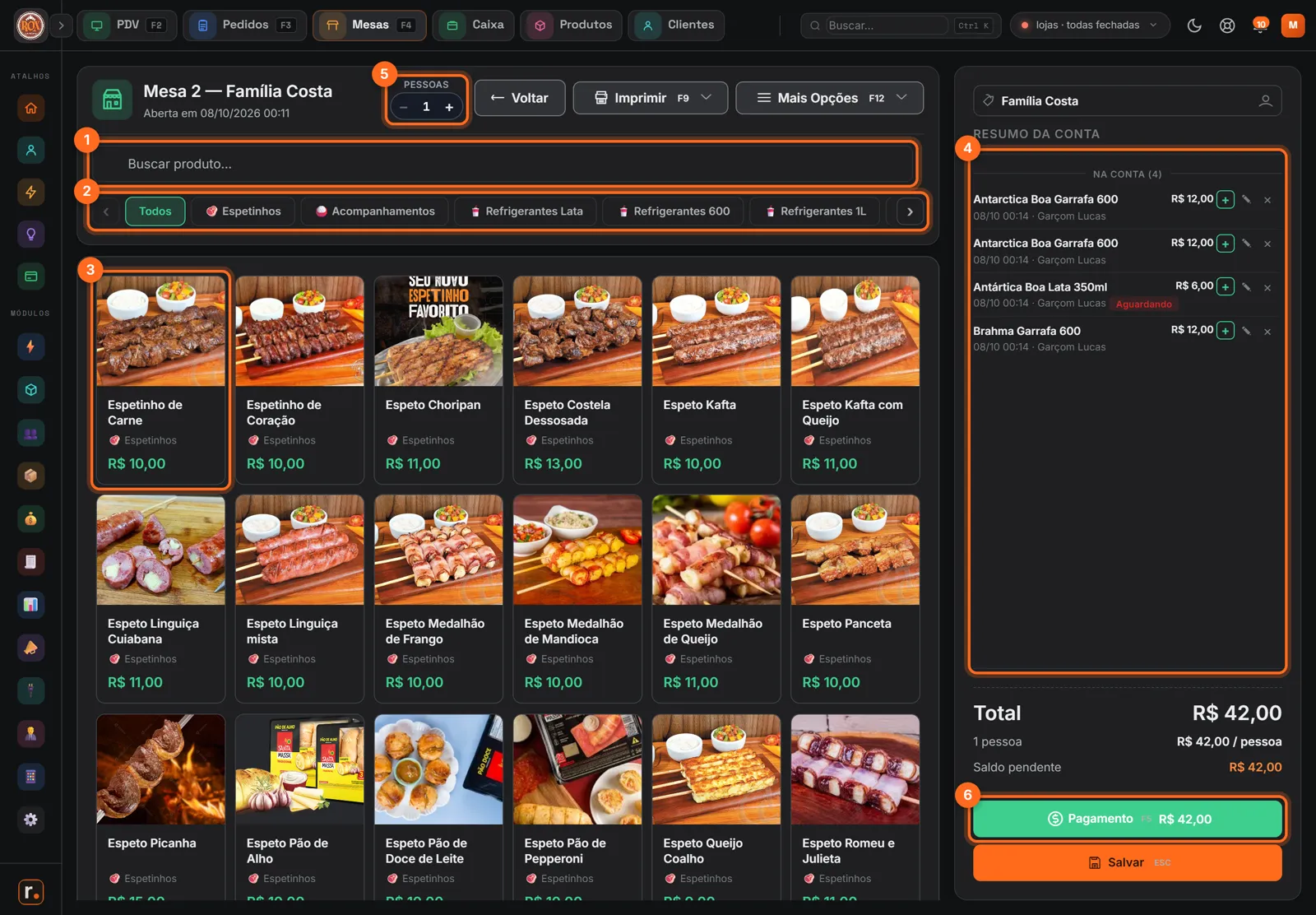Open the Clientes tab
Viewport: 1316px width, 915px height.
[677, 26]
